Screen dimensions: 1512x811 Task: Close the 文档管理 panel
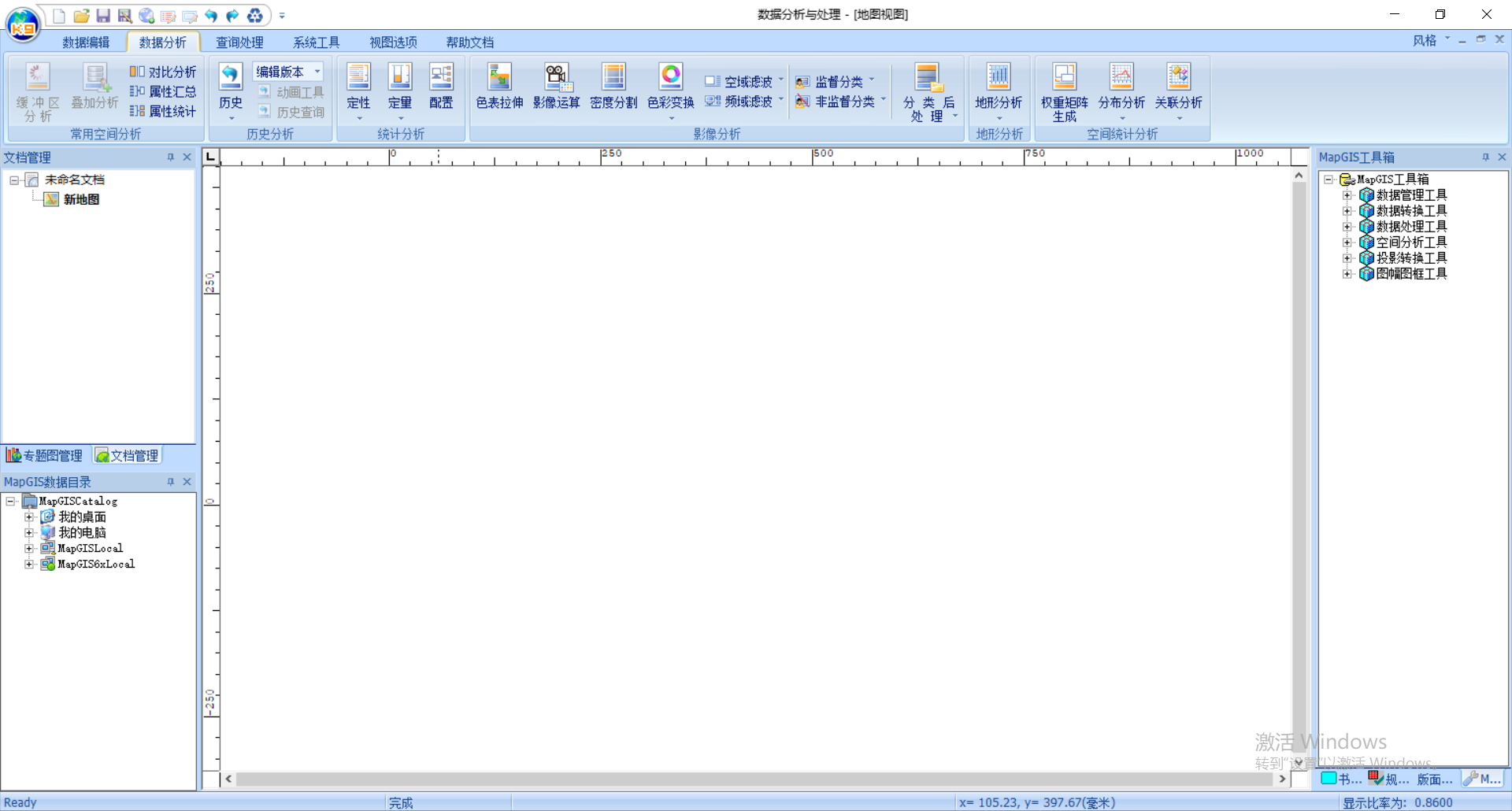coord(187,157)
